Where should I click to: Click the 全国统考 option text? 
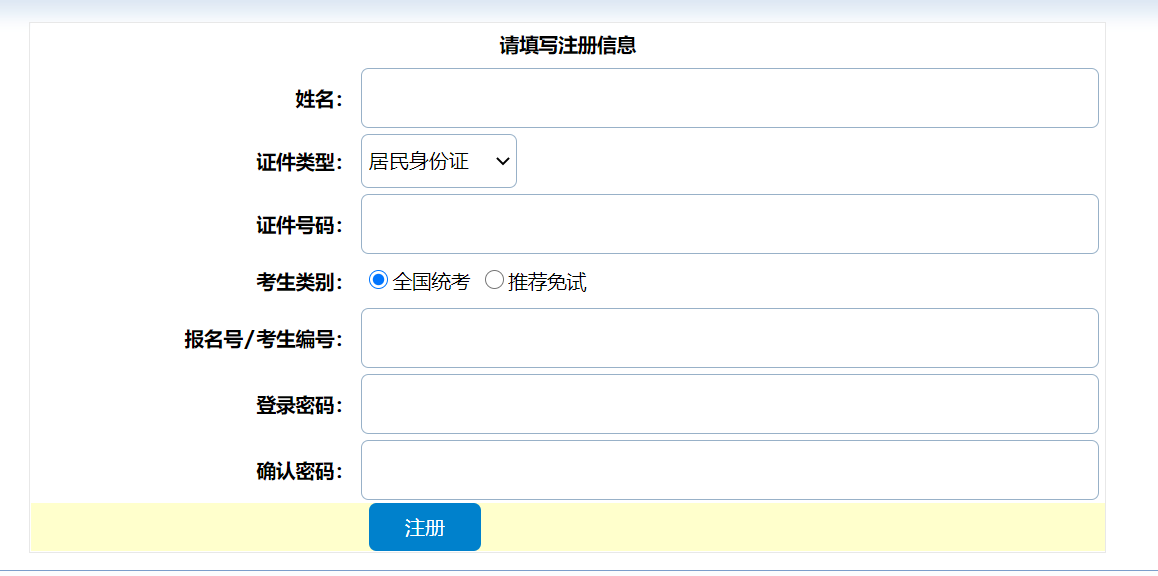tap(431, 282)
